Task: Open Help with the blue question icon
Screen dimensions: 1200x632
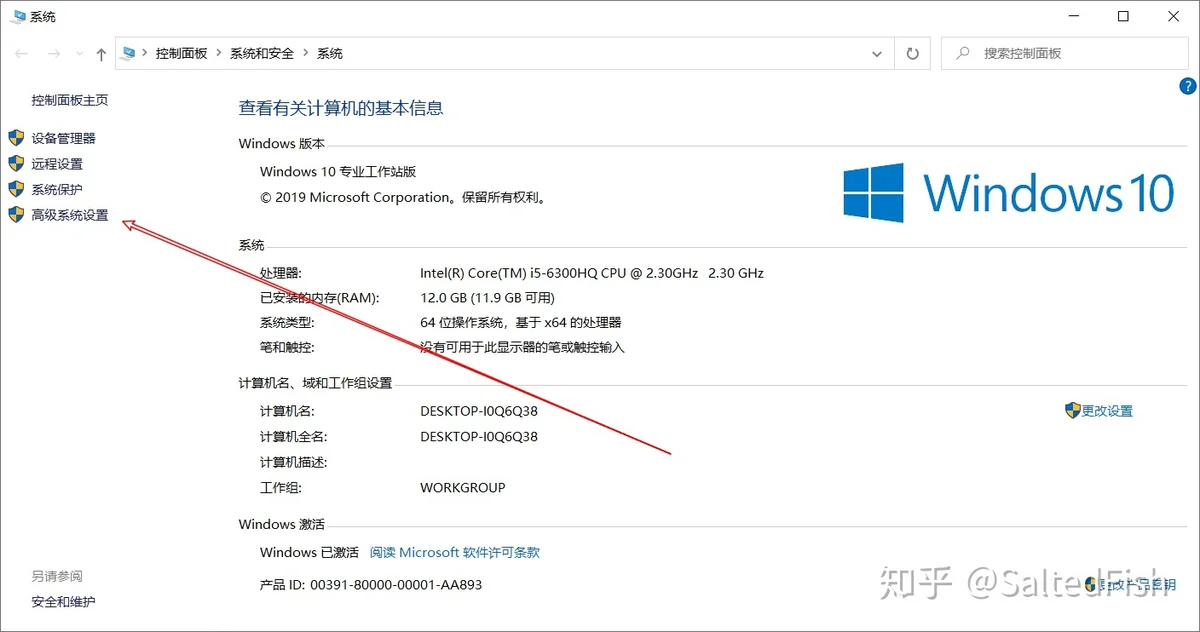Action: coord(1188,87)
